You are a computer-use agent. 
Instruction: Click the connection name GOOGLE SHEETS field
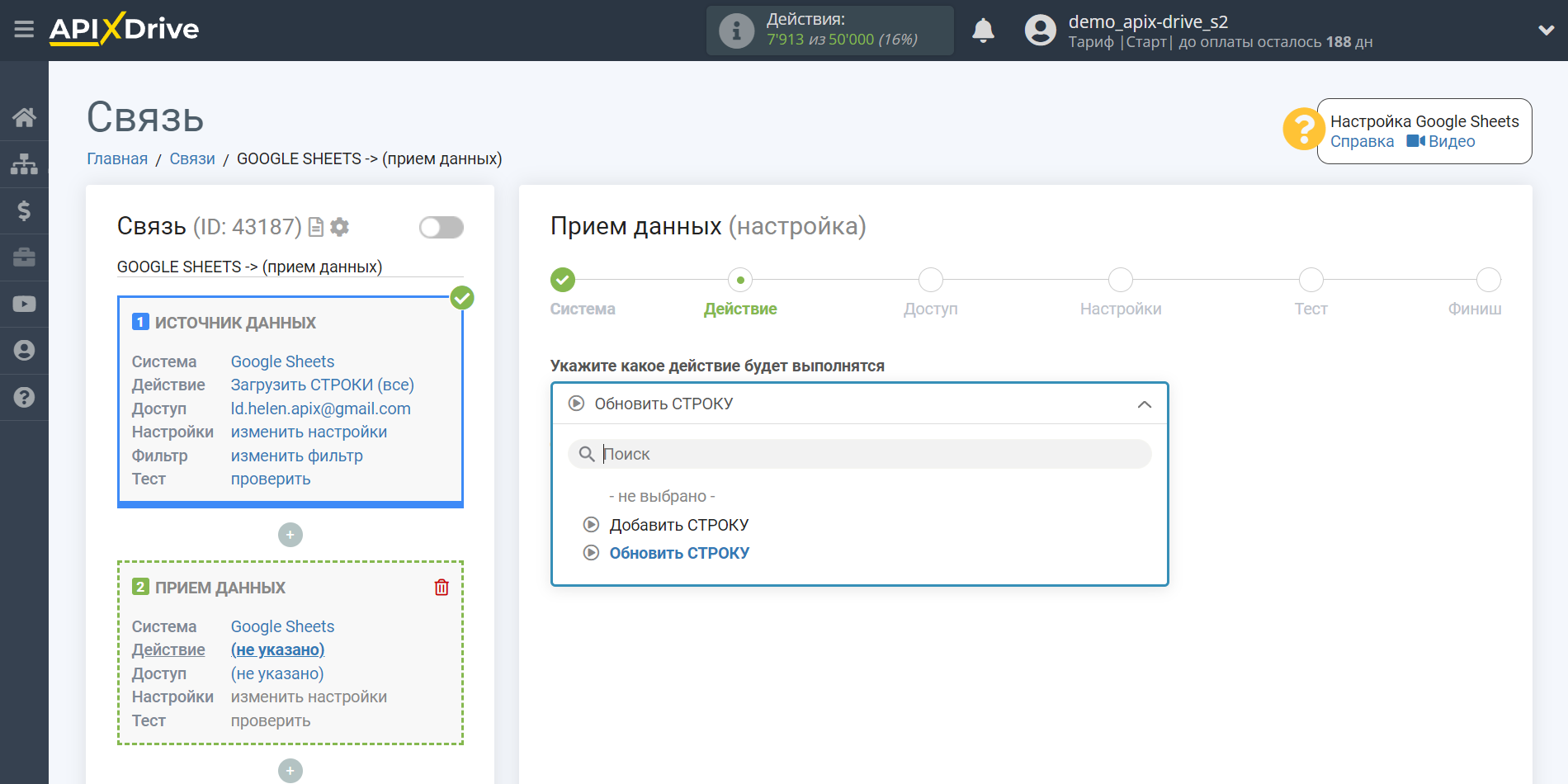(x=290, y=267)
